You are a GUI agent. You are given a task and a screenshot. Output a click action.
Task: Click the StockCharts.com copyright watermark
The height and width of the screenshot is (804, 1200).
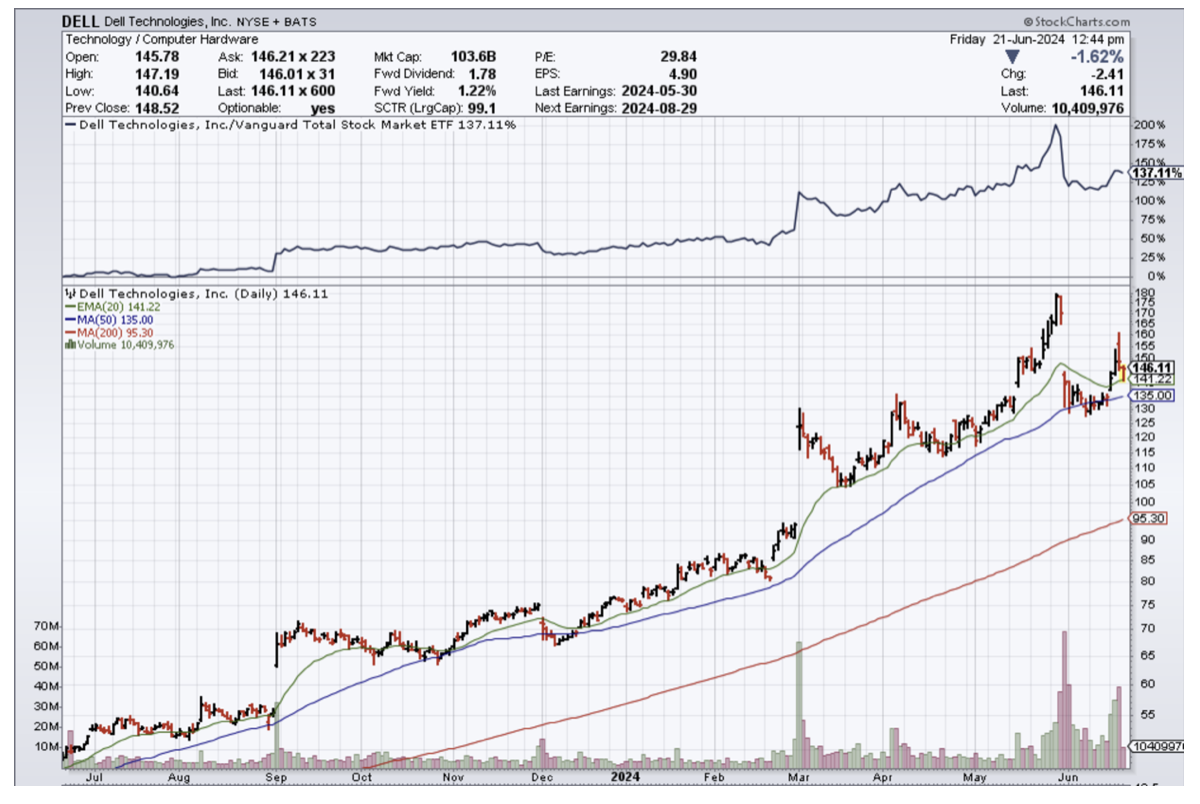pyautogui.click(x=1076, y=21)
